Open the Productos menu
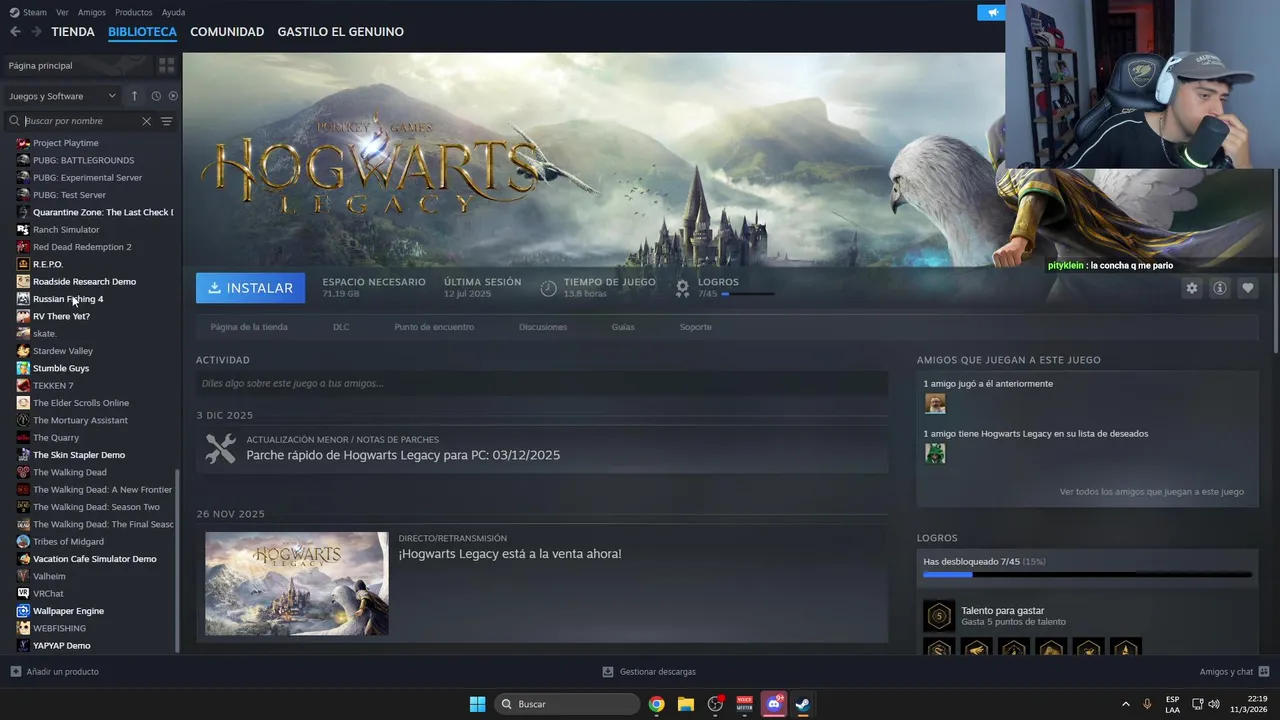1280x720 pixels. coord(134,12)
